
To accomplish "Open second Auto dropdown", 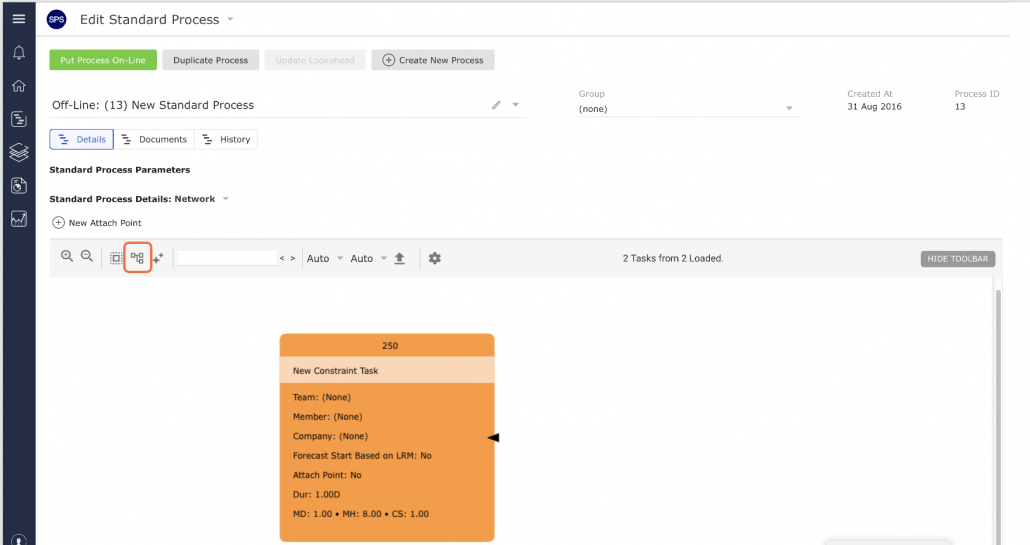I will (369, 259).
